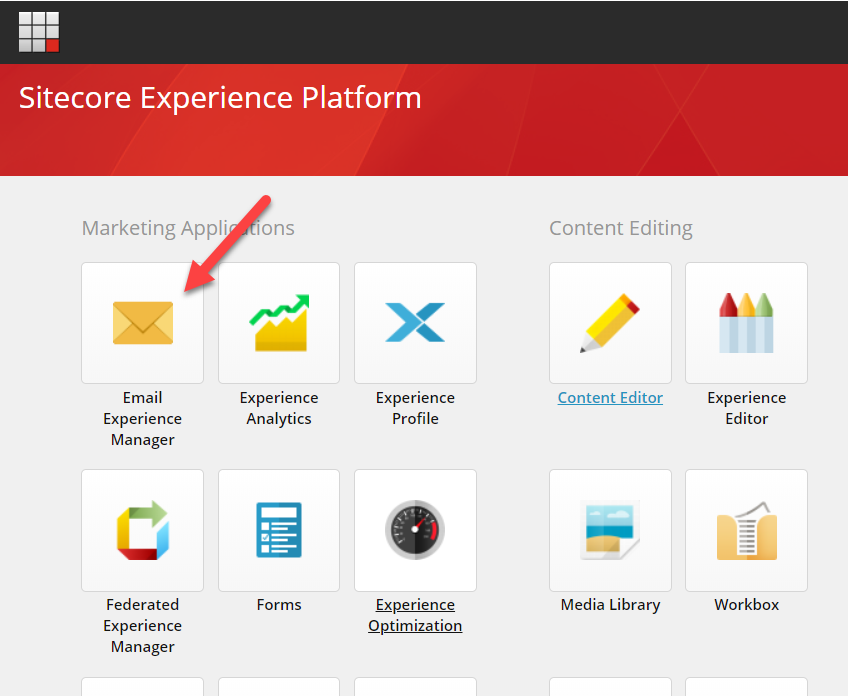This screenshot has width=848, height=696.
Task: Click the Experience Editor label
Action: [x=746, y=408]
